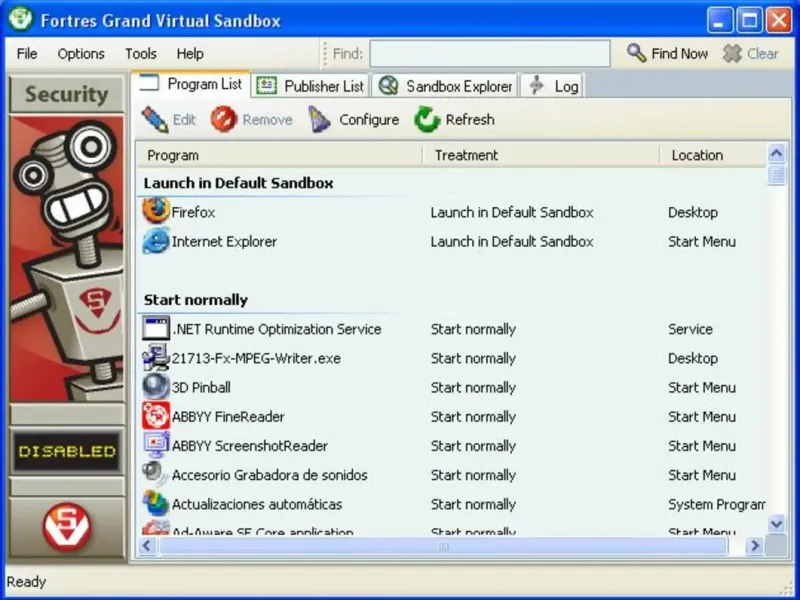Select the ABBYY ScreenshotReader name
The width and height of the screenshot is (800, 600).
(x=250, y=445)
